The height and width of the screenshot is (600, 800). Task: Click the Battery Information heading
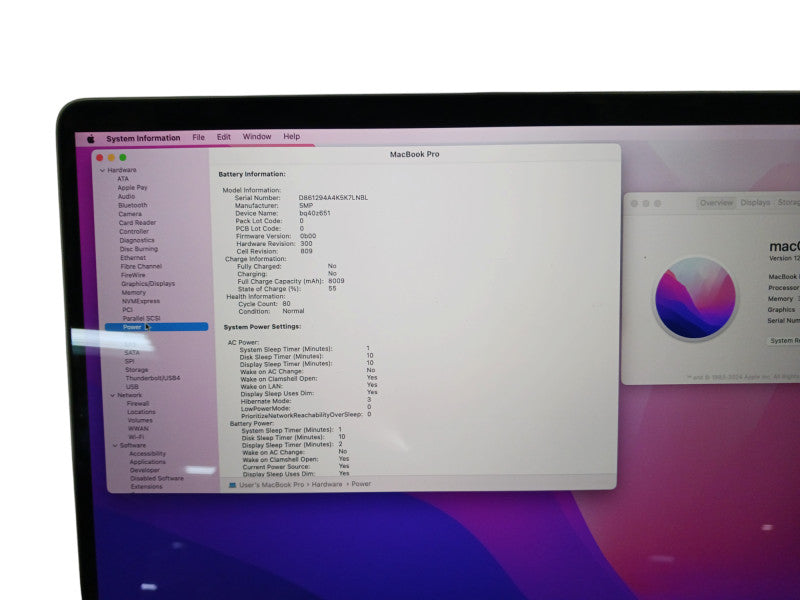tap(252, 174)
